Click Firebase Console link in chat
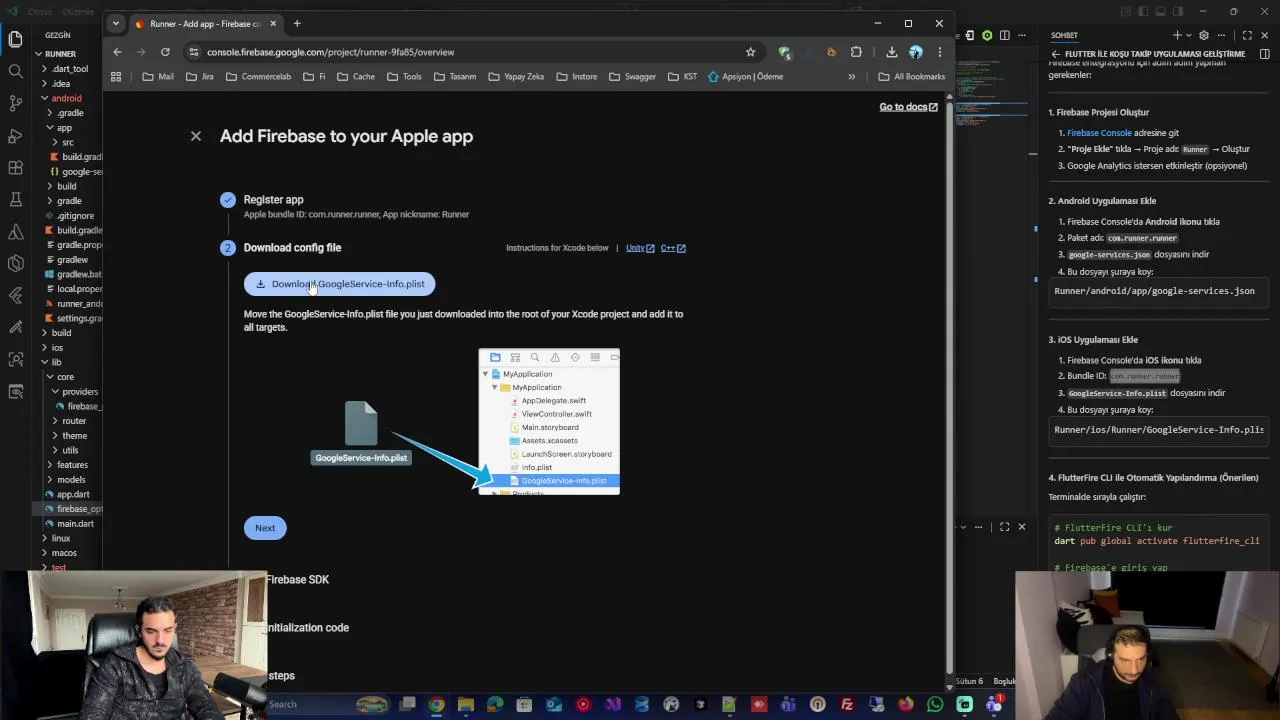The height and width of the screenshot is (720, 1280). (1099, 133)
